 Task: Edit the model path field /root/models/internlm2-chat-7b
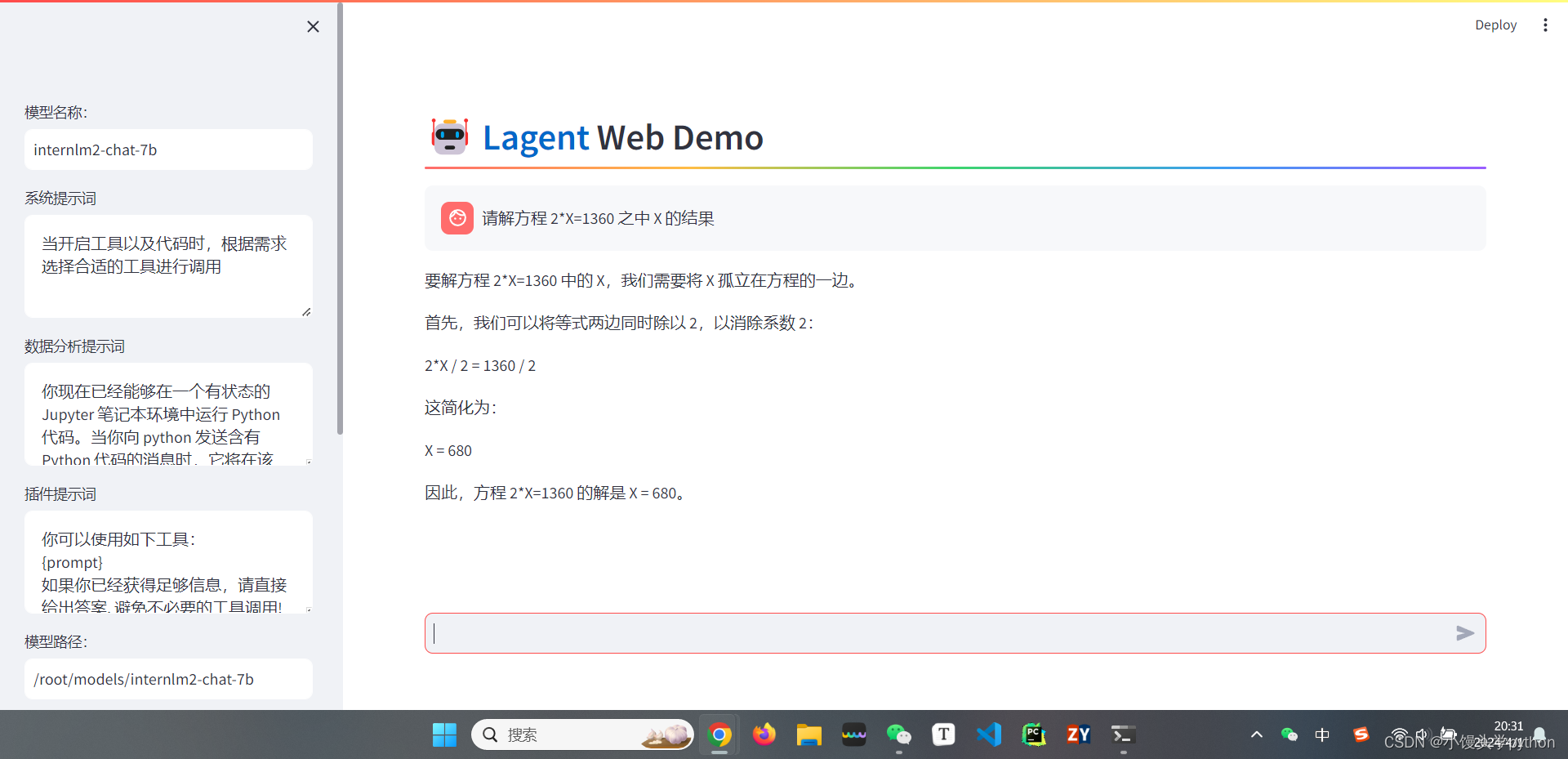pyautogui.click(x=168, y=679)
